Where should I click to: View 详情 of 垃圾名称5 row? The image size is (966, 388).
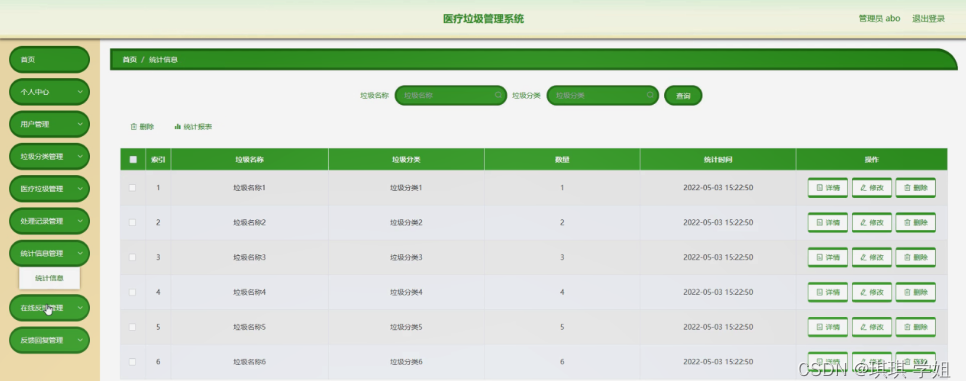tap(827, 327)
